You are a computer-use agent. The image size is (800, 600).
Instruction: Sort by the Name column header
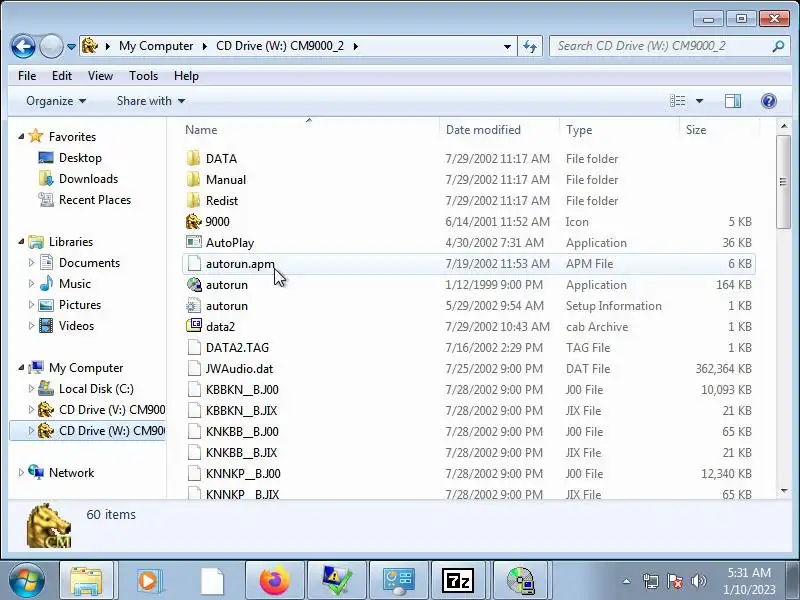point(309,130)
